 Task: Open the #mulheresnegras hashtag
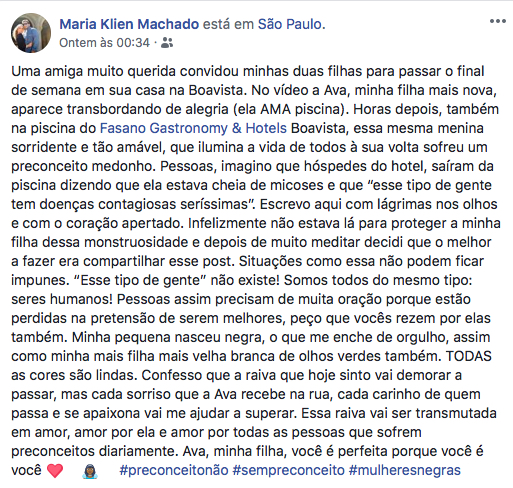pyautogui.click(x=405, y=470)
